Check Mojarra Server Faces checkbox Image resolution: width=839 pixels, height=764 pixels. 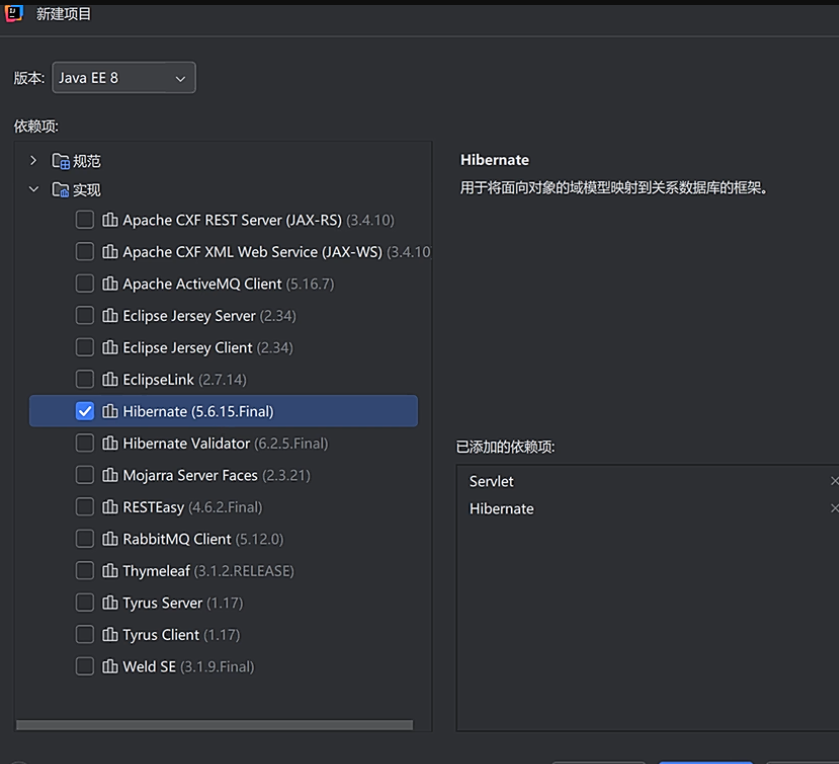85,475
